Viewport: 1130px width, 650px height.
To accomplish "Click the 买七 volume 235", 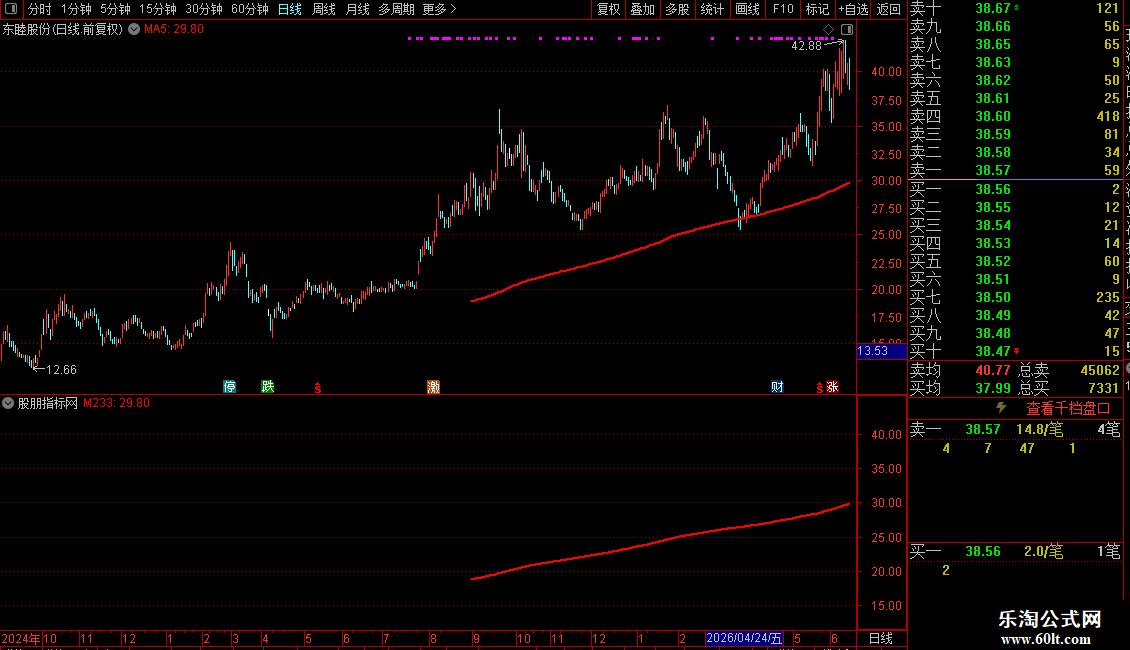I will [1108, 298].
